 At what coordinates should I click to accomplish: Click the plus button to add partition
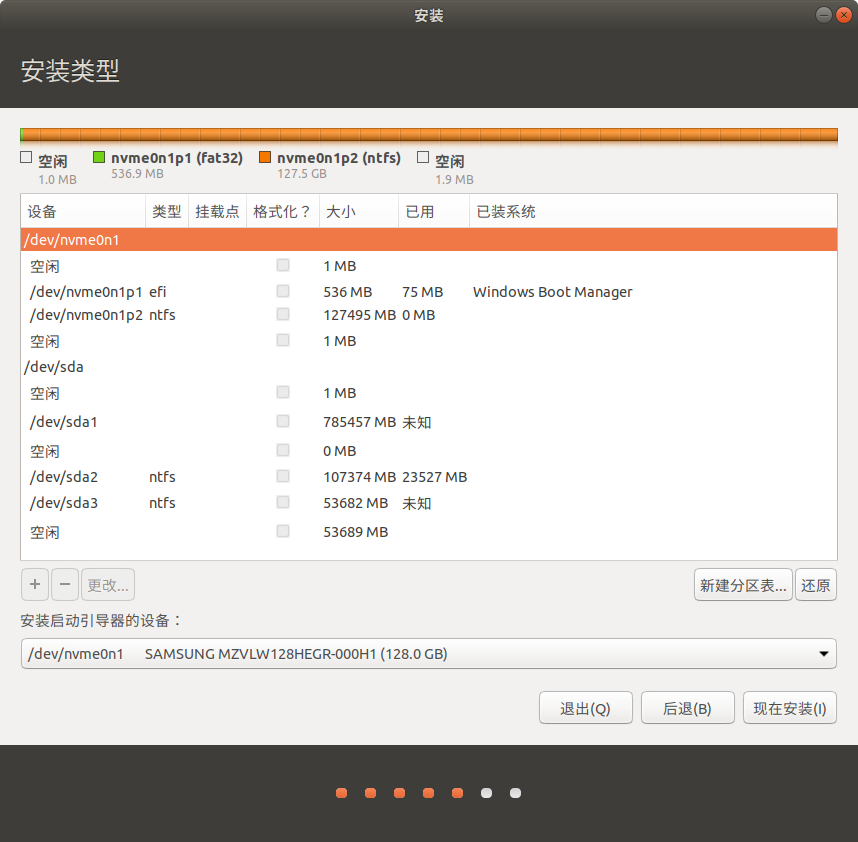point(35,584)
